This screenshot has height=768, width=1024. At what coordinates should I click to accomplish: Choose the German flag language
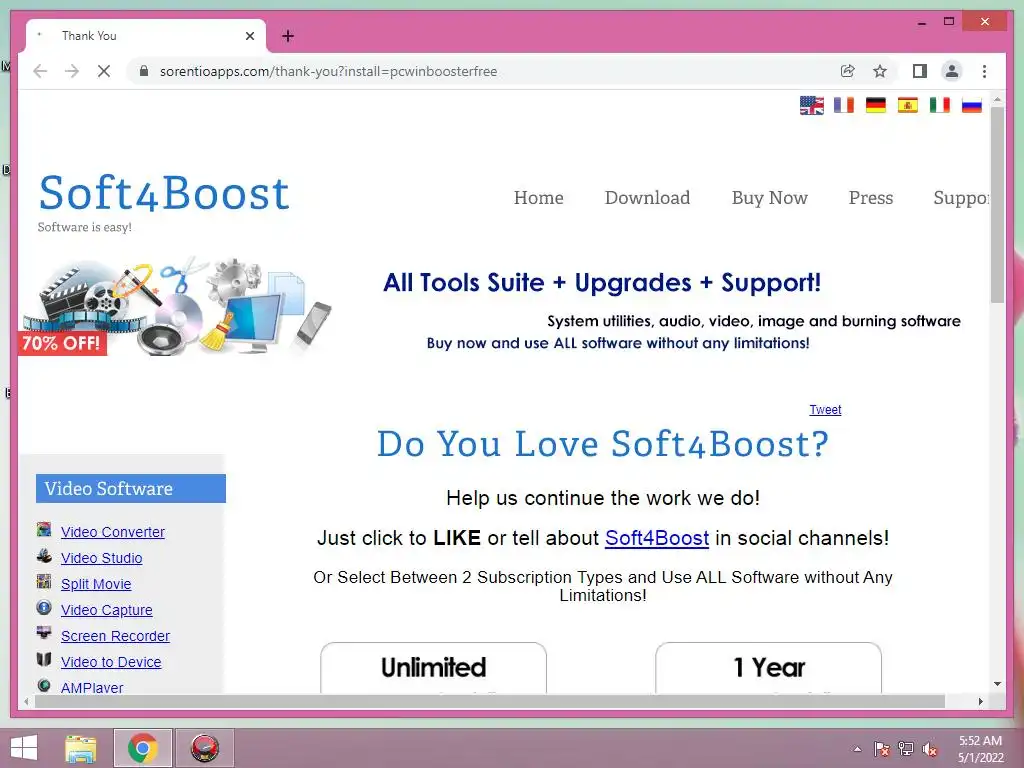(x=876, y=105)
